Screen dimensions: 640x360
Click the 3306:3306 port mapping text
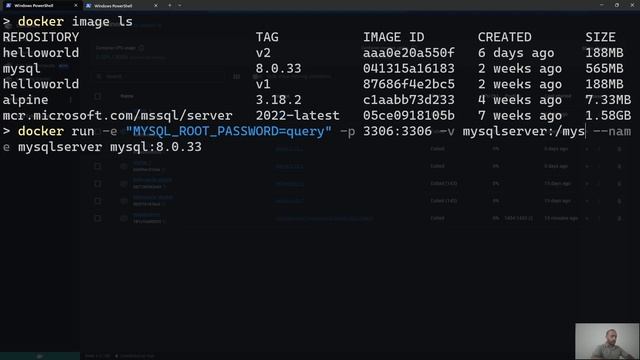click(397, 131)
